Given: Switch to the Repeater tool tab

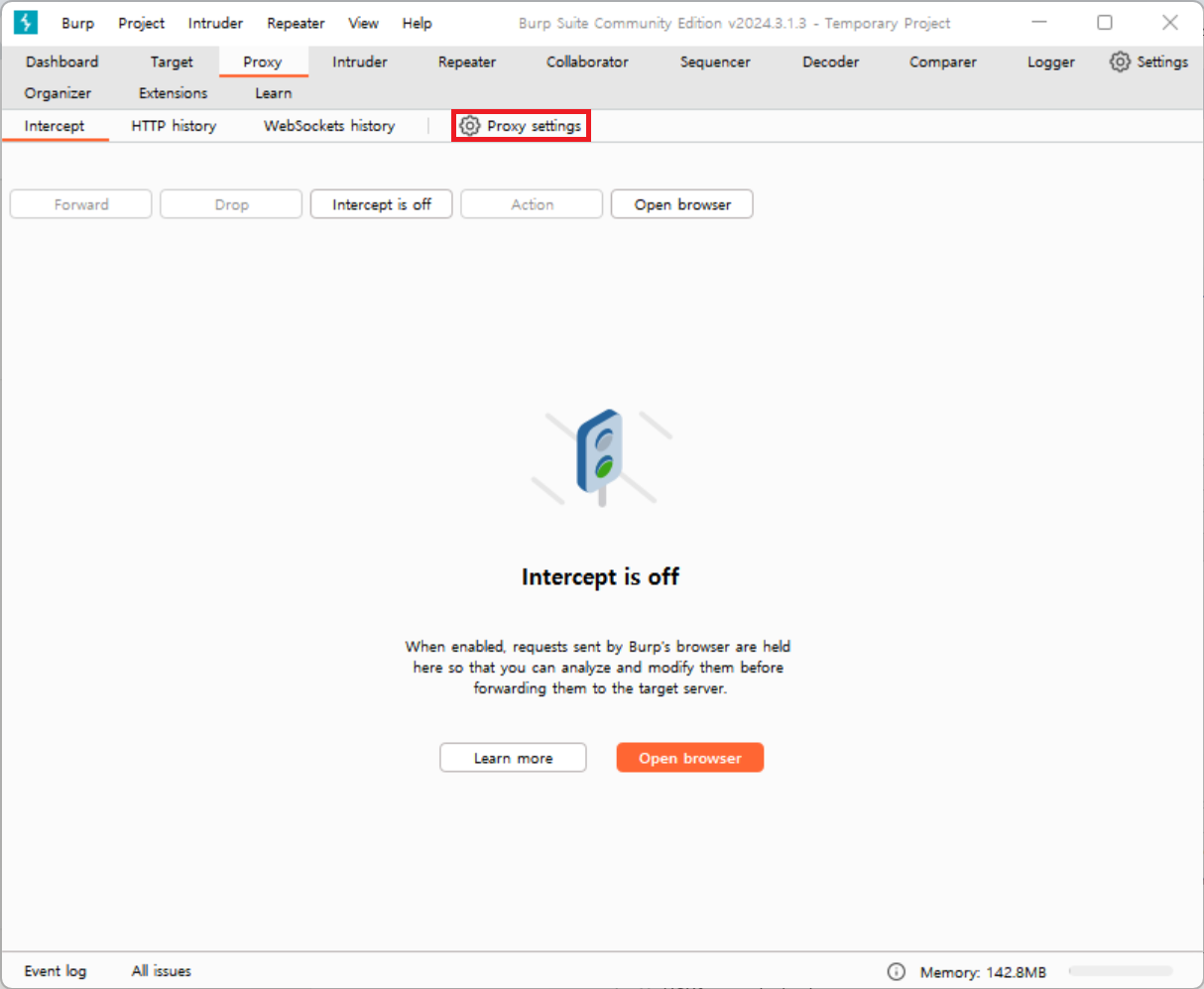Looking at the screenshot, I should (x=467, y=62).
